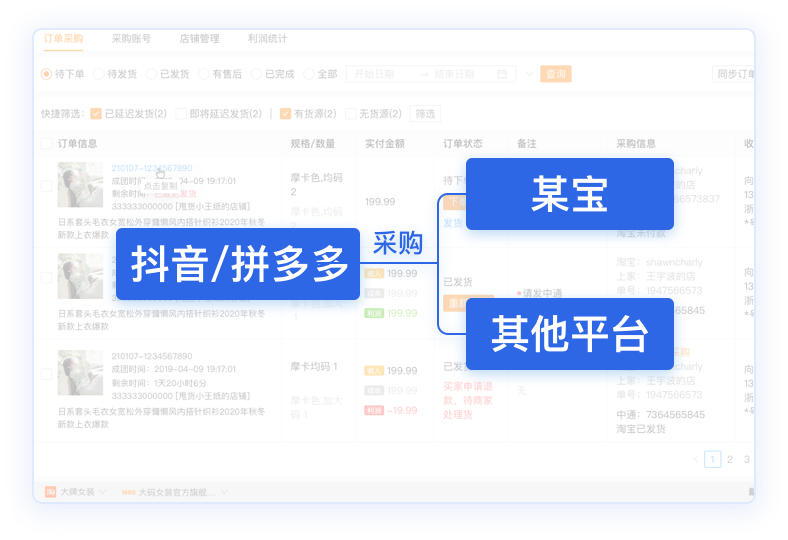Image resolution: width=788 pixels, height=540 pixels.
Task: Open product thumbnail in 1天20小时6分 order row
Action: 80,373
